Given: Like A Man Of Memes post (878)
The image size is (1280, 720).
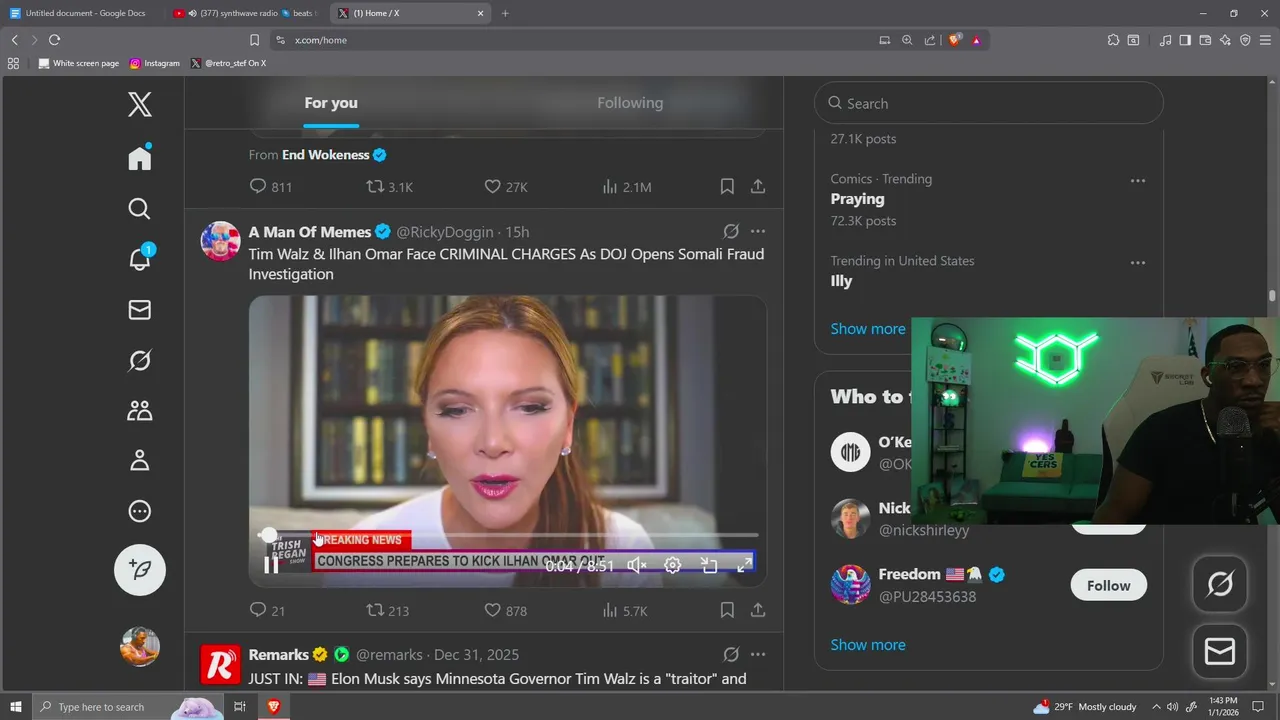Looking at the screenshot, I should click(505, 611).
